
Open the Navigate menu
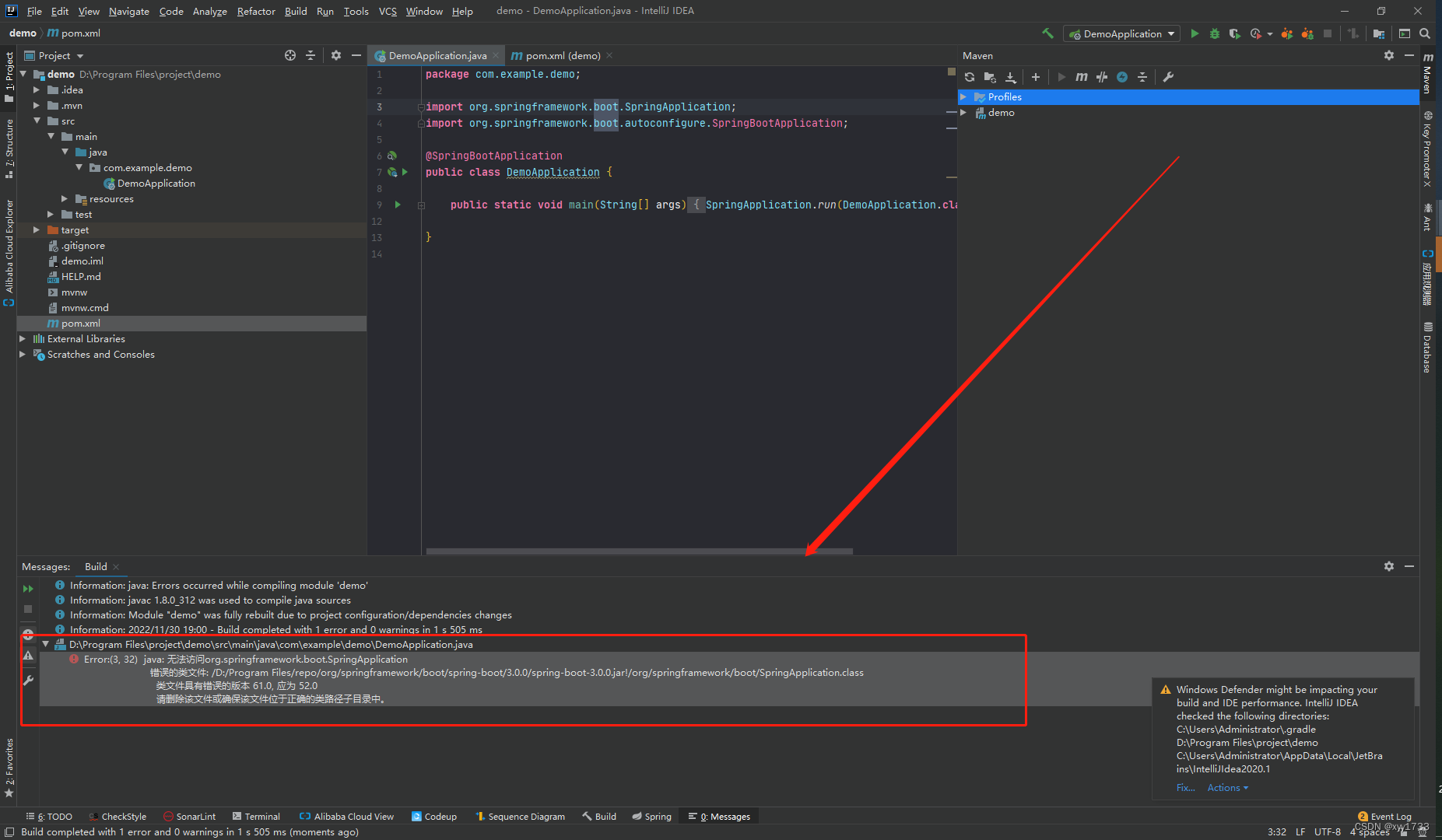click(128, 11)
